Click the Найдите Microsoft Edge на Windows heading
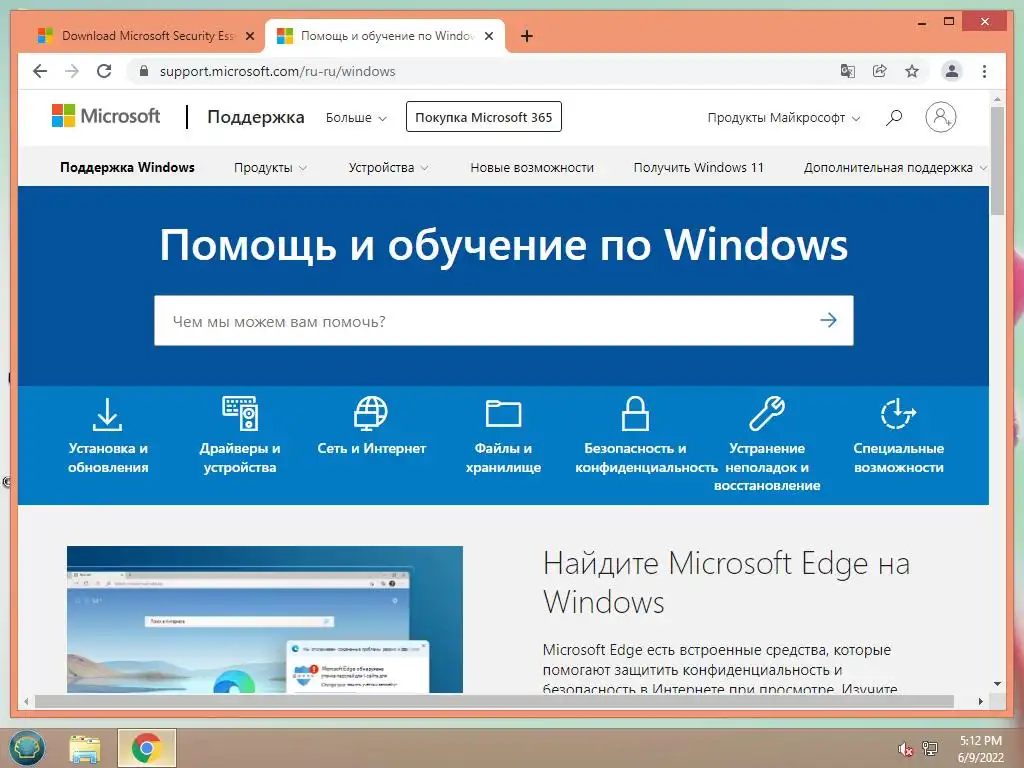The height and width of the screenshot is (768, 1024). (726, 583)
